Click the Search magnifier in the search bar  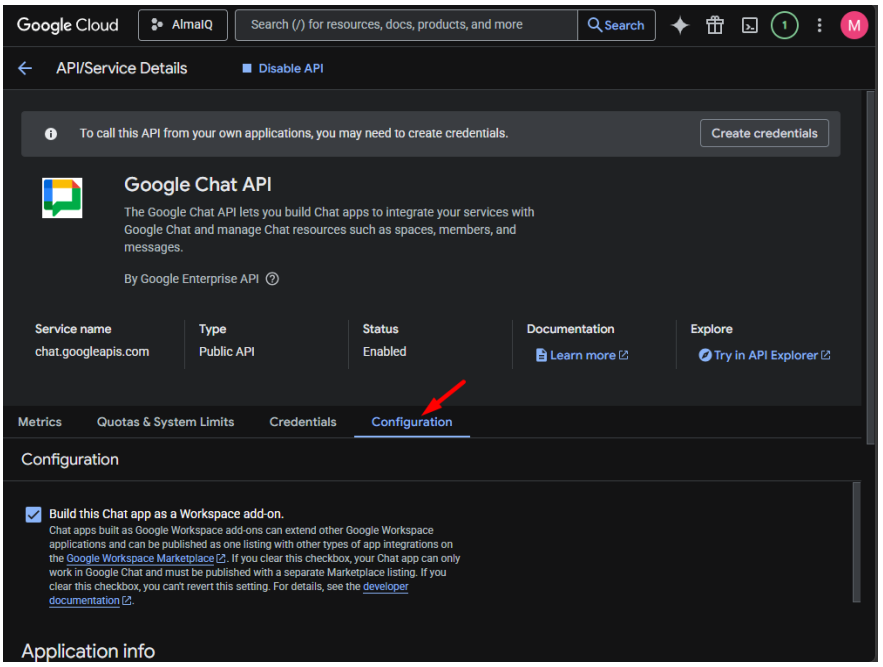[x=616, y=25]
